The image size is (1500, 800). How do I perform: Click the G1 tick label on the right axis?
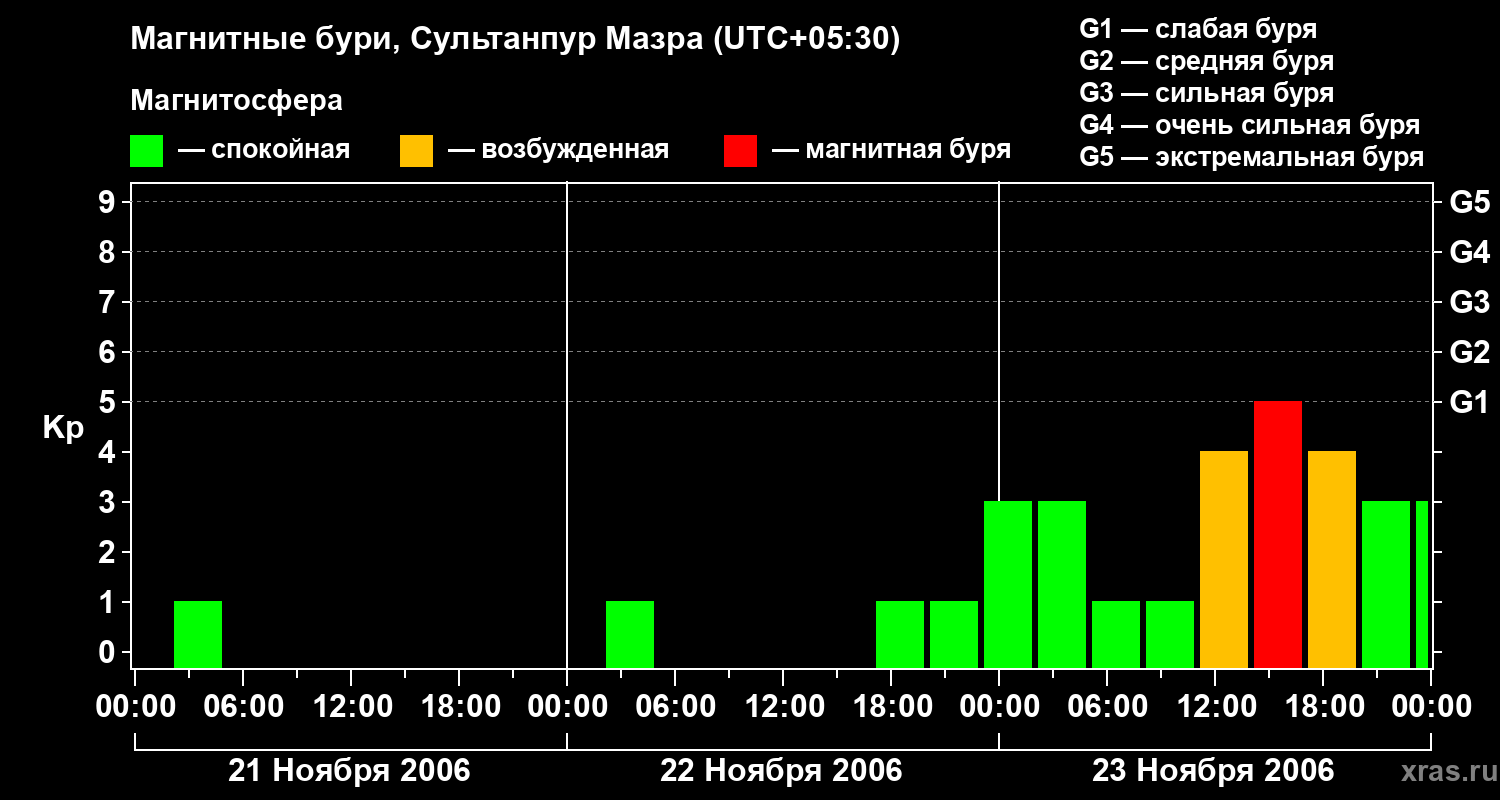[1470, 402]
